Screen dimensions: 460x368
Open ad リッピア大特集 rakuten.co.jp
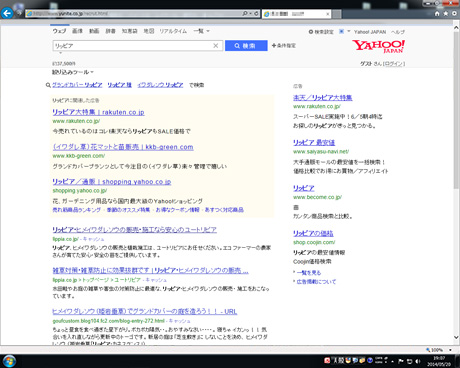tap(98, 112)
